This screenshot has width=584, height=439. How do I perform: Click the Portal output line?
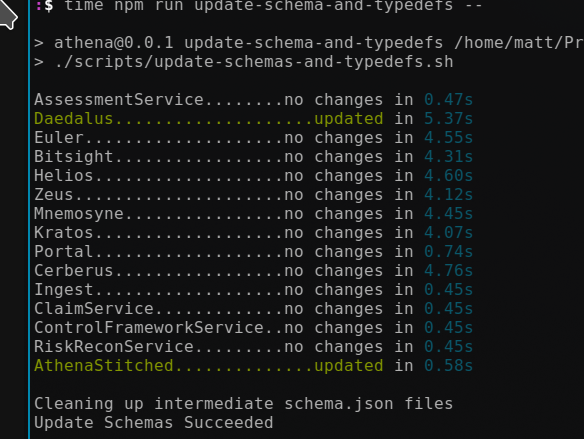pyautogui.click(x=253, y=252)
